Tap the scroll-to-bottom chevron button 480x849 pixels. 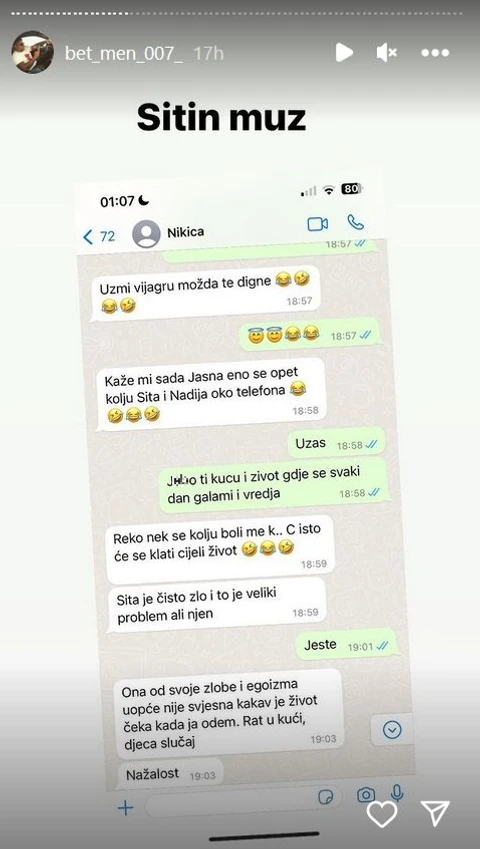pos(392,730)
